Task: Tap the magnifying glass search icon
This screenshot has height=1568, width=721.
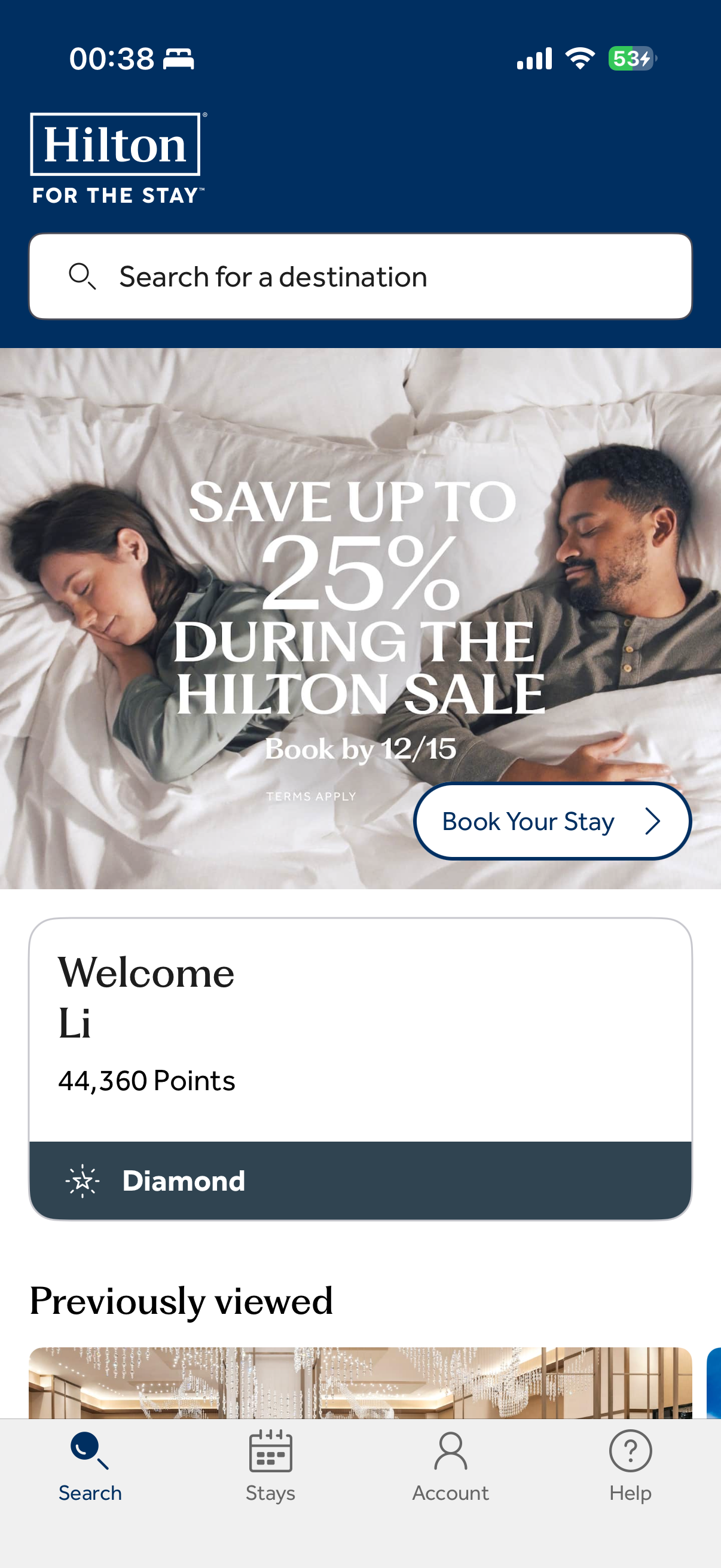Action: pos(82,276)
